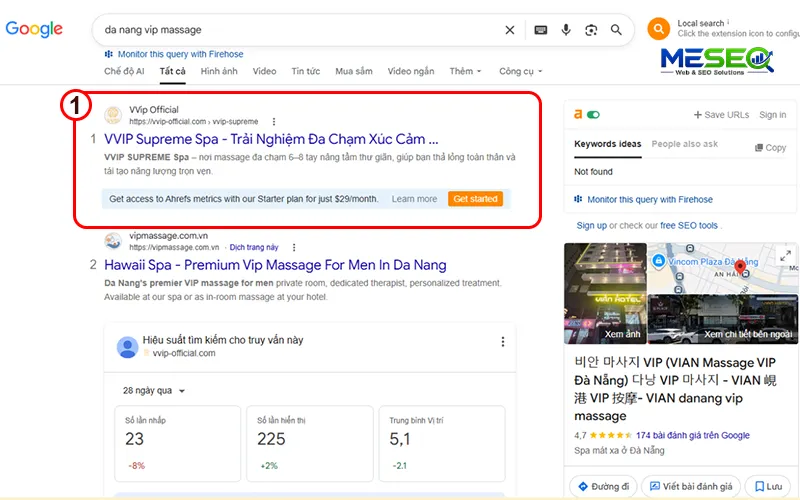Select the Keywords ideas tab

tap(607, 144)
